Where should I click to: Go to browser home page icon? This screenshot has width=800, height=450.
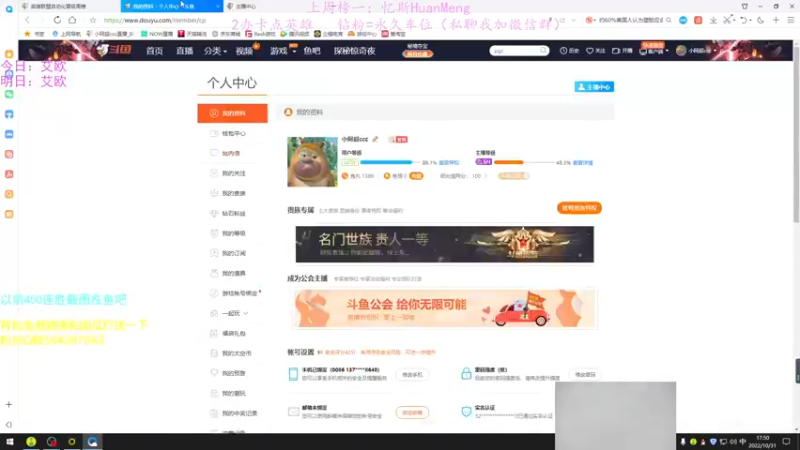72,20
